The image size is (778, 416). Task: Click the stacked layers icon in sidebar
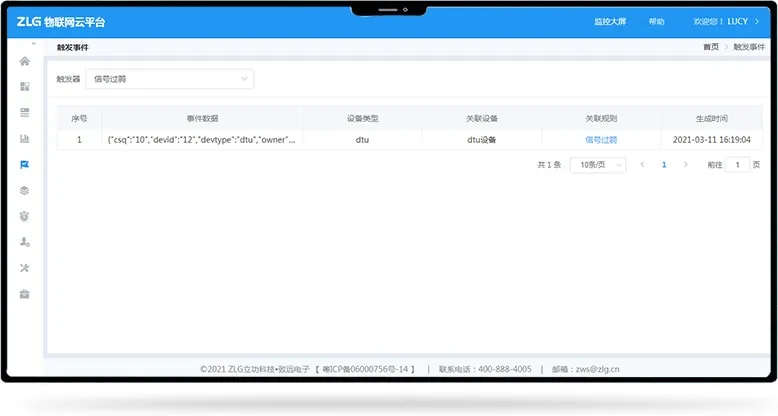tap(25, 190)
